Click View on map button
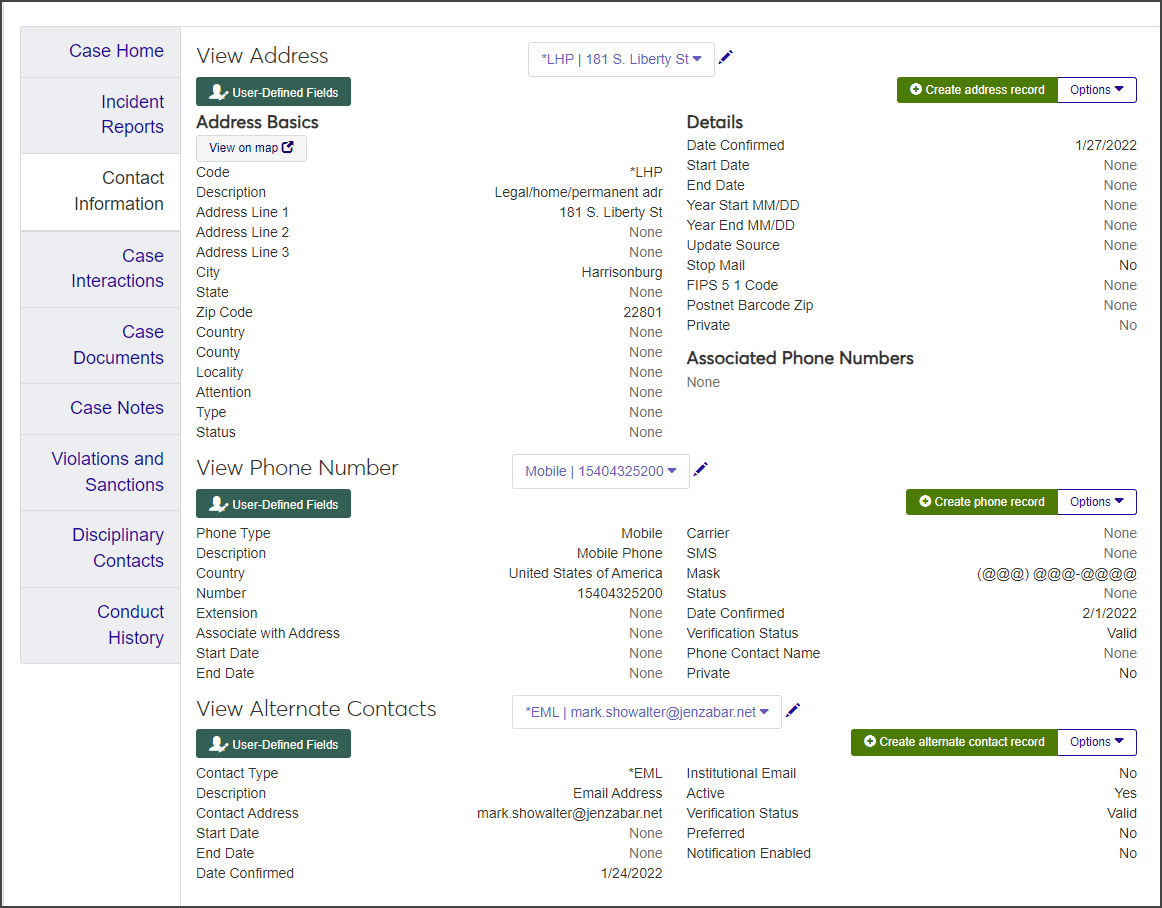The height and width of the screenshot is (908, 1162). pyautogui.click(x=251, y=148)
